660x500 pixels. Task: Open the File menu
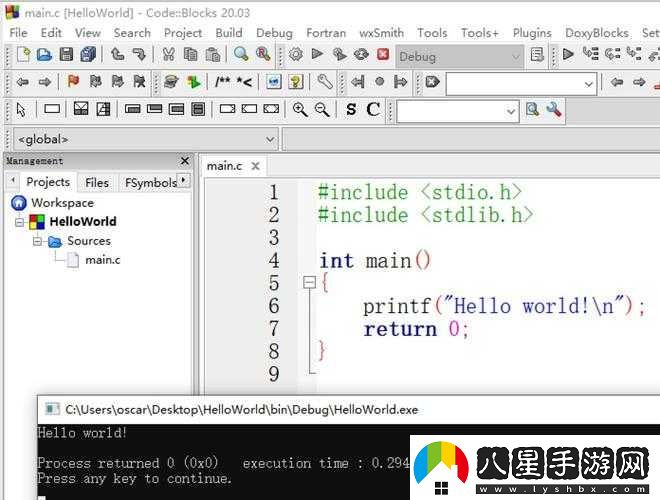[19, 33]
